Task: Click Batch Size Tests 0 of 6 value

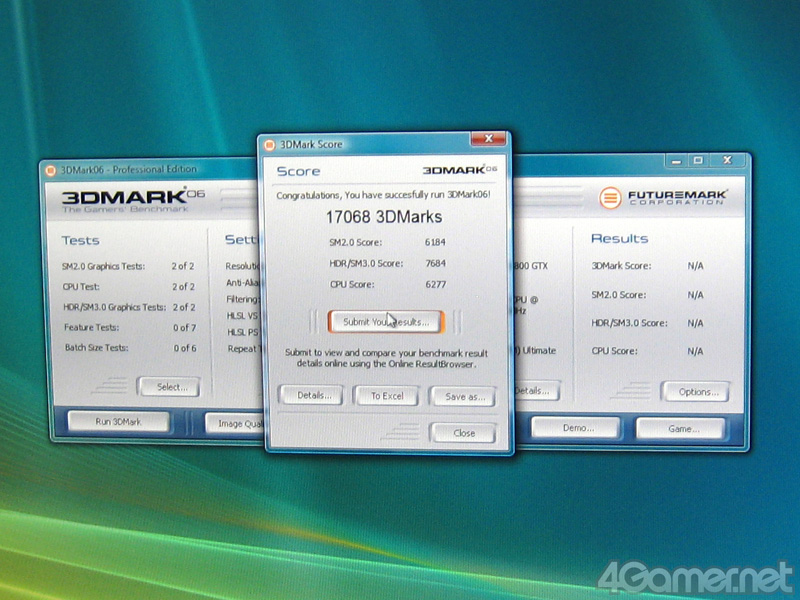Action: (185, 348)
